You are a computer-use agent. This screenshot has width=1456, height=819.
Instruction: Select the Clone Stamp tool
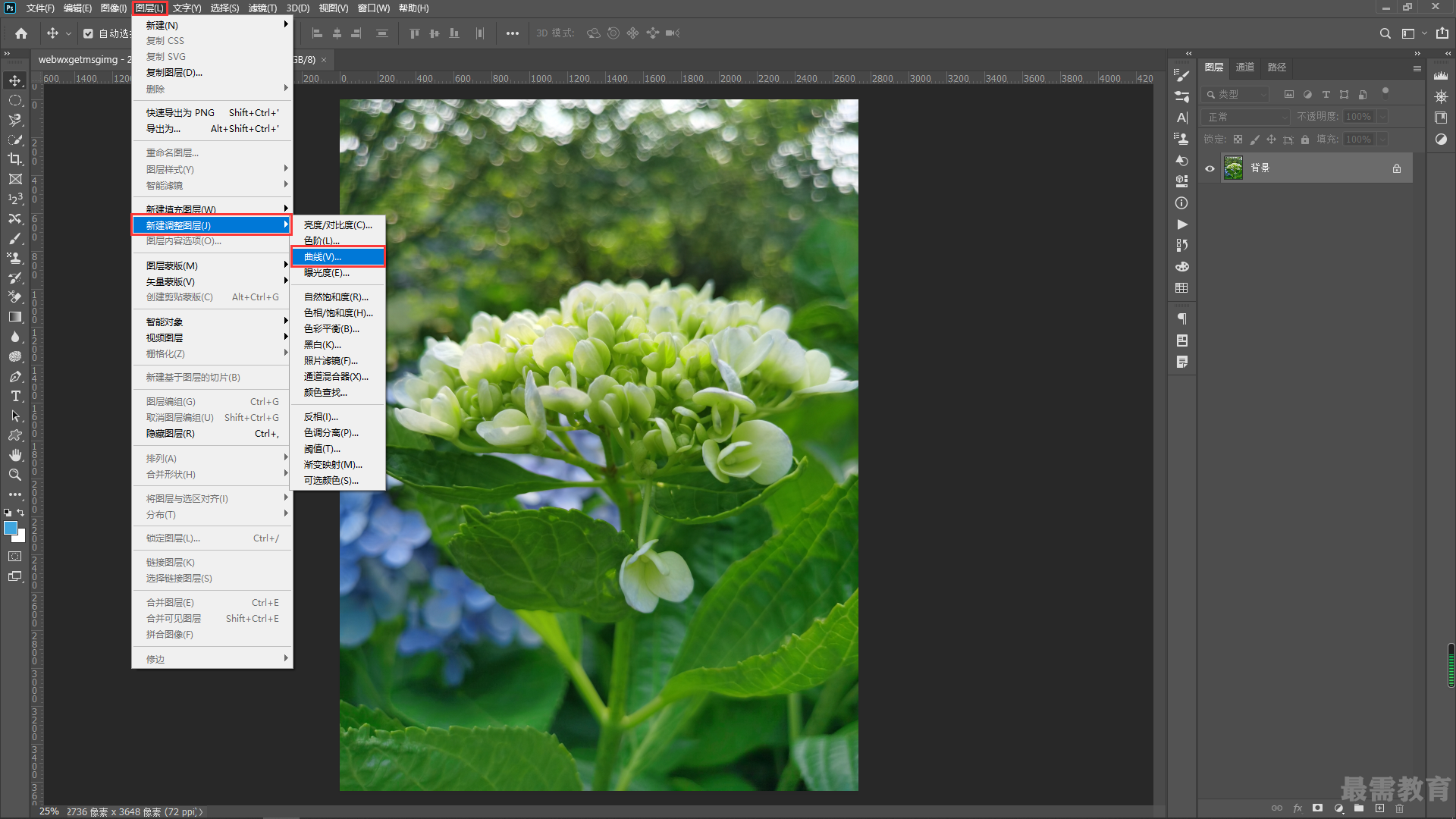pos(15,258)
